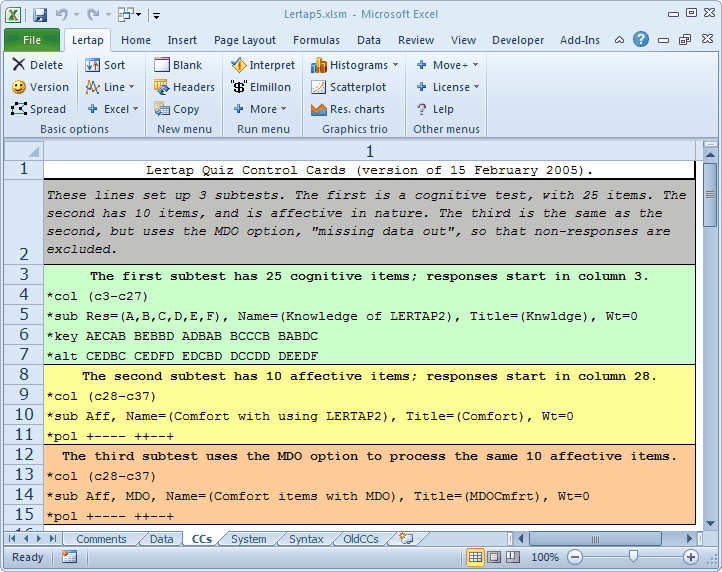This screenshot has width=722, height=572.
Task: Click the vertical scrollbar down arrow
Action: (710, 524)
